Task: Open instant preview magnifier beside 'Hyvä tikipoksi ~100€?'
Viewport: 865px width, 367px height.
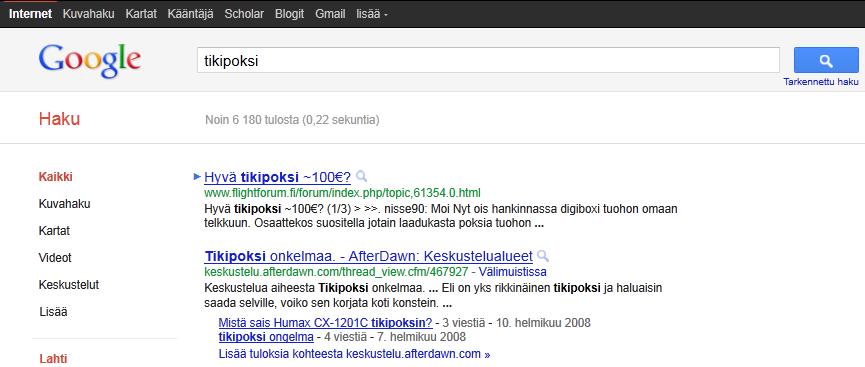Action: pos(361,177)
